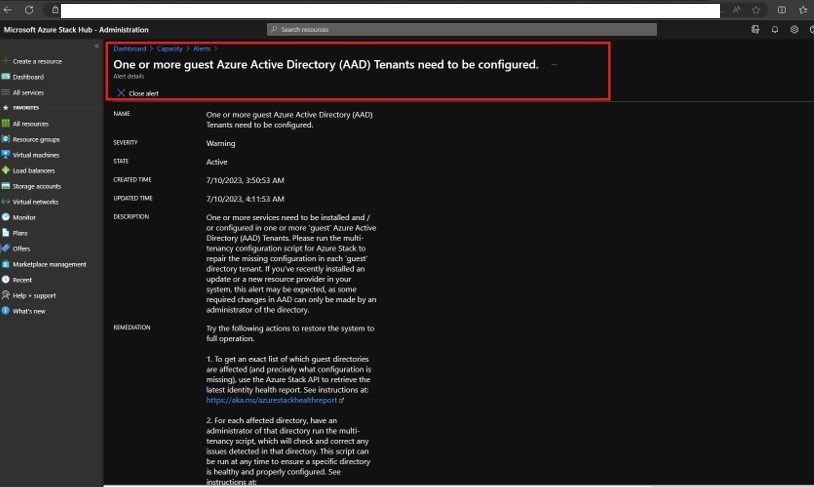This screenshot has height=487, width=814.
Task: Click the browser split screen icon
Action: click(782, 10)
